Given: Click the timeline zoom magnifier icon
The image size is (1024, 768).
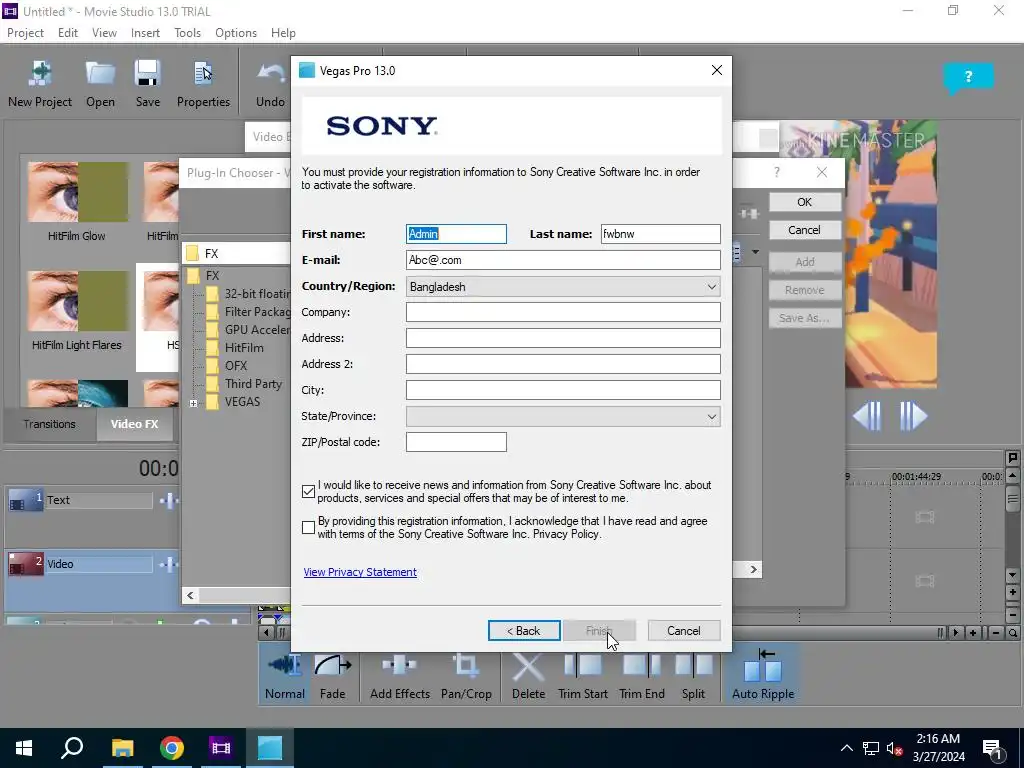Looking at the screenshot, I should coord(1012,632).
